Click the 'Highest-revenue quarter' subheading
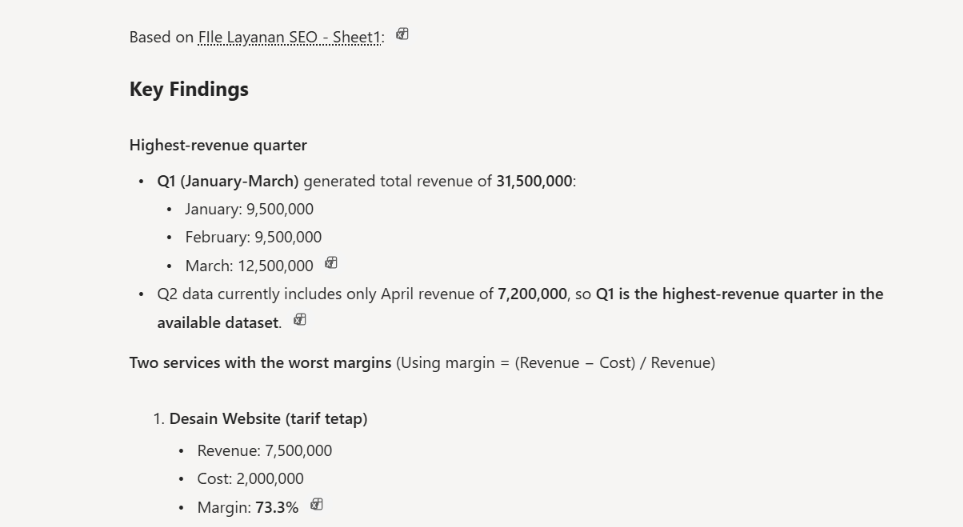 (x=218, y=145)
